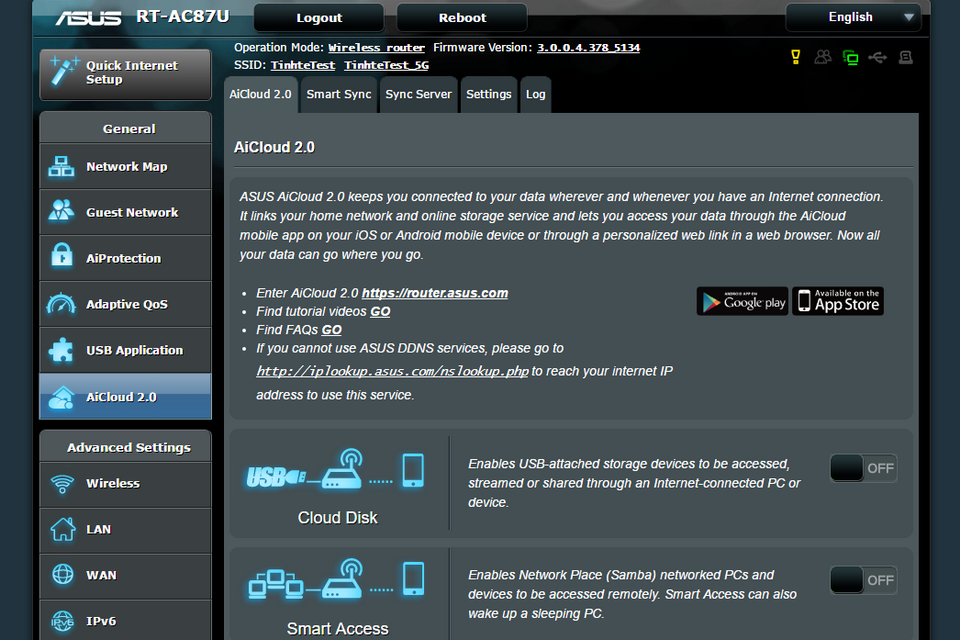Enable the Smart Access switch
This screenshot has height=640, width=960.
(863, 580)
